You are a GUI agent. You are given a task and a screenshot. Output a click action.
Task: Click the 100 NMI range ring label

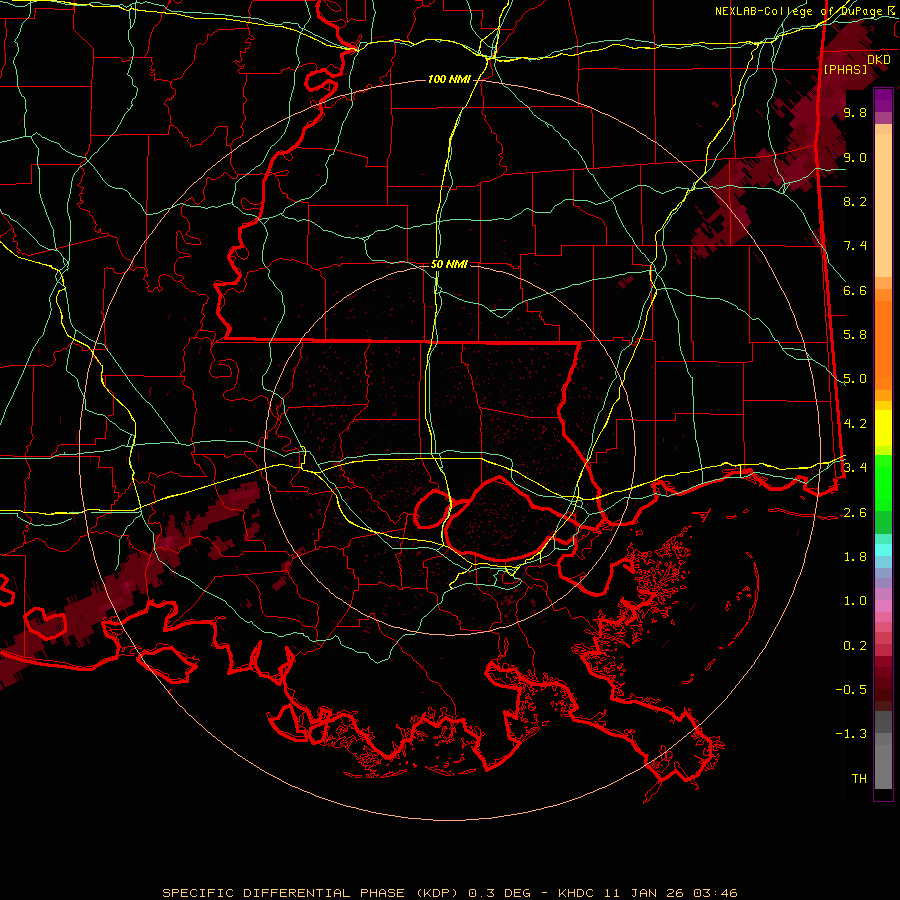coord(449,79)
